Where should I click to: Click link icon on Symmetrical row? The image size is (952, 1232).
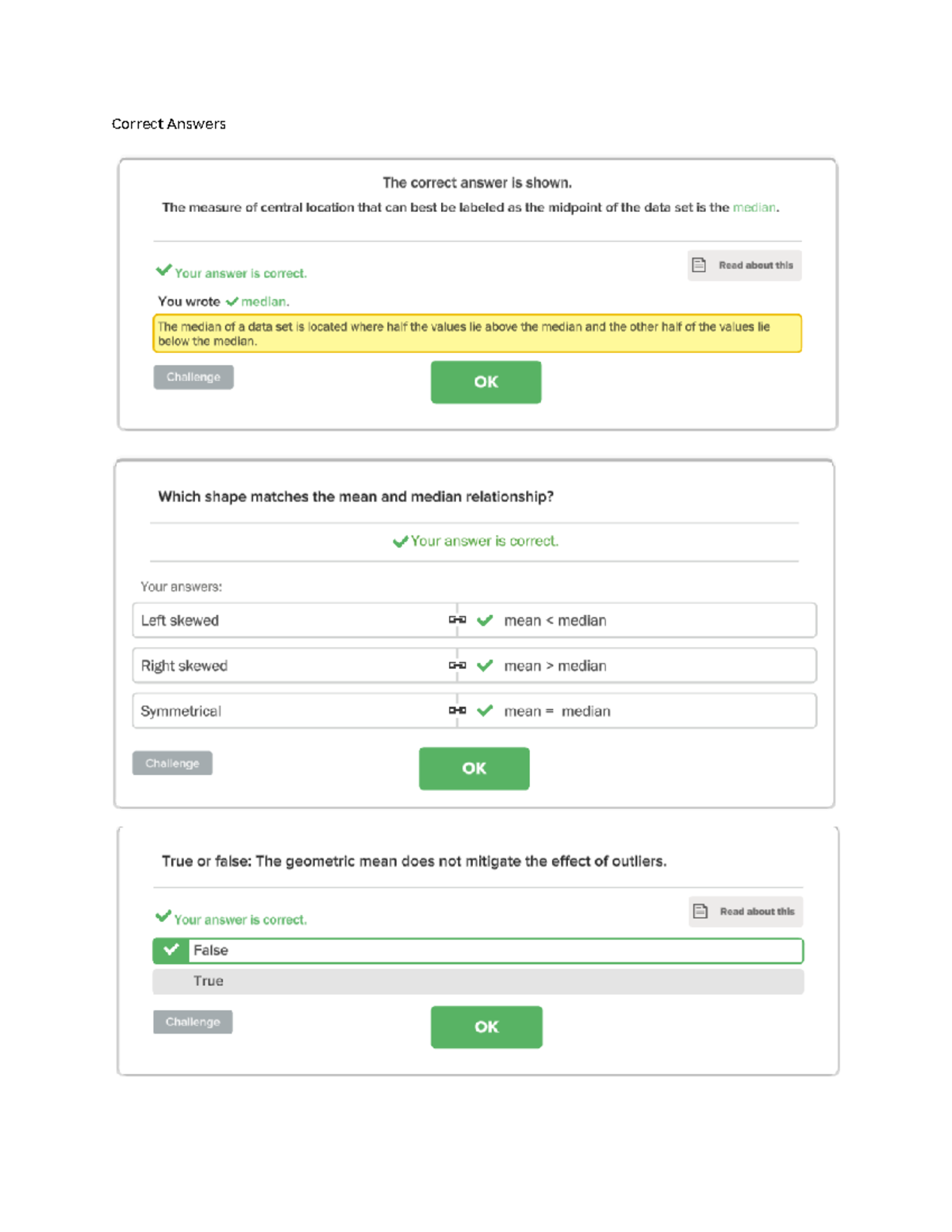point(457,710)
